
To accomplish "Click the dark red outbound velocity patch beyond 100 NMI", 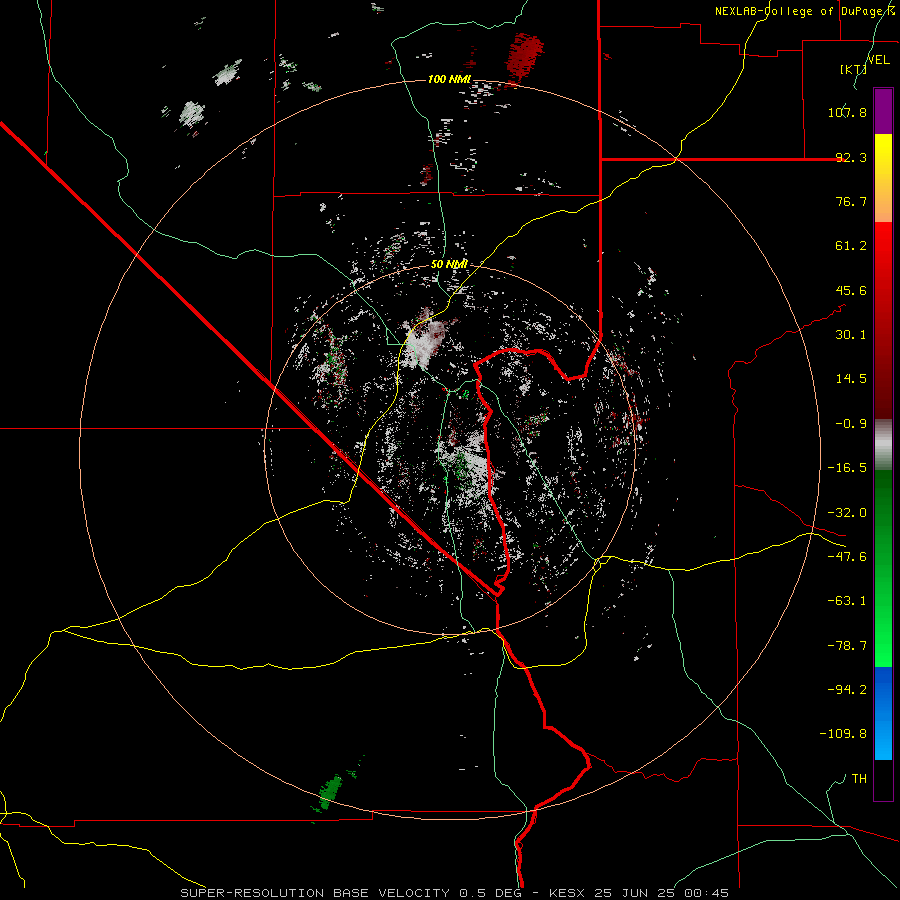I will [x=524, y=56].
